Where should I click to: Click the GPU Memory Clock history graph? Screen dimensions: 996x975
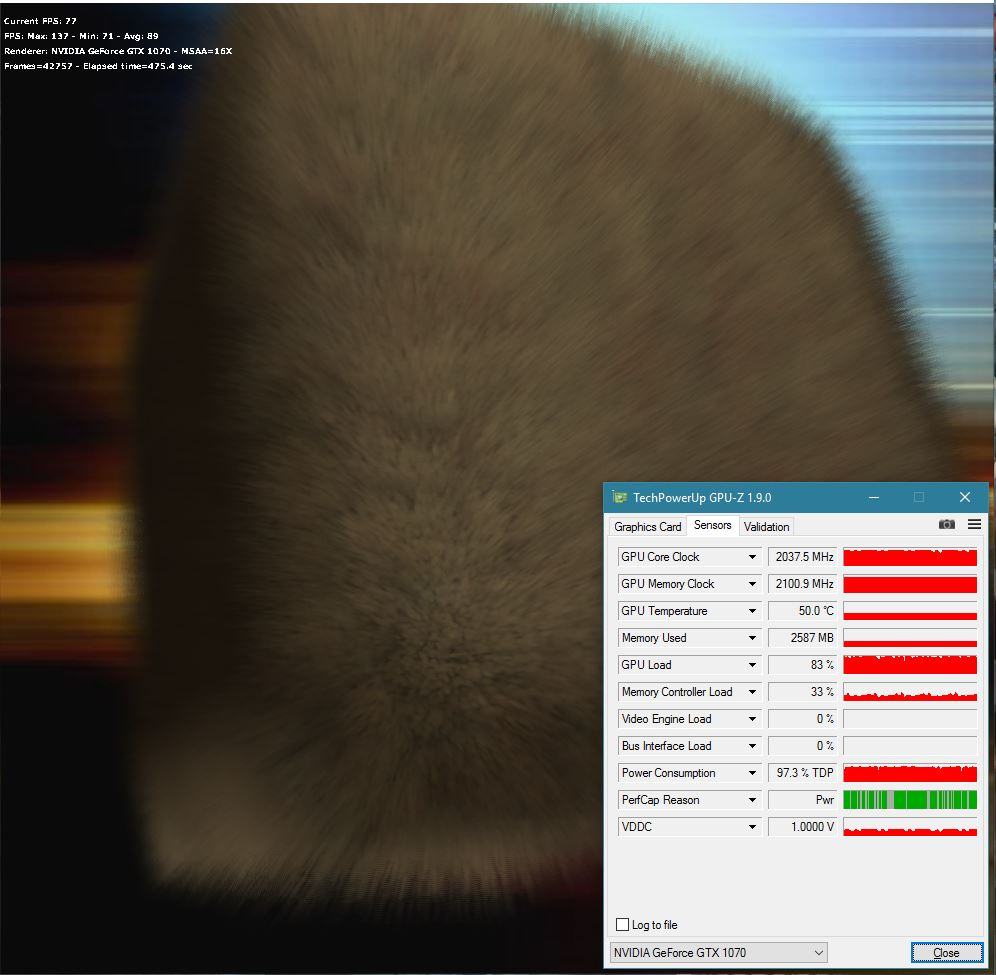910,584
